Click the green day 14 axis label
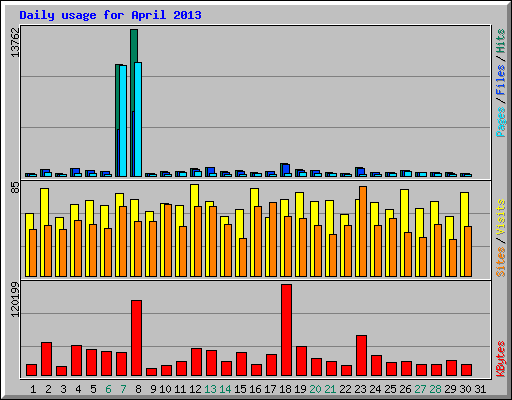512x400 pixels. click(x=225, y=389)
